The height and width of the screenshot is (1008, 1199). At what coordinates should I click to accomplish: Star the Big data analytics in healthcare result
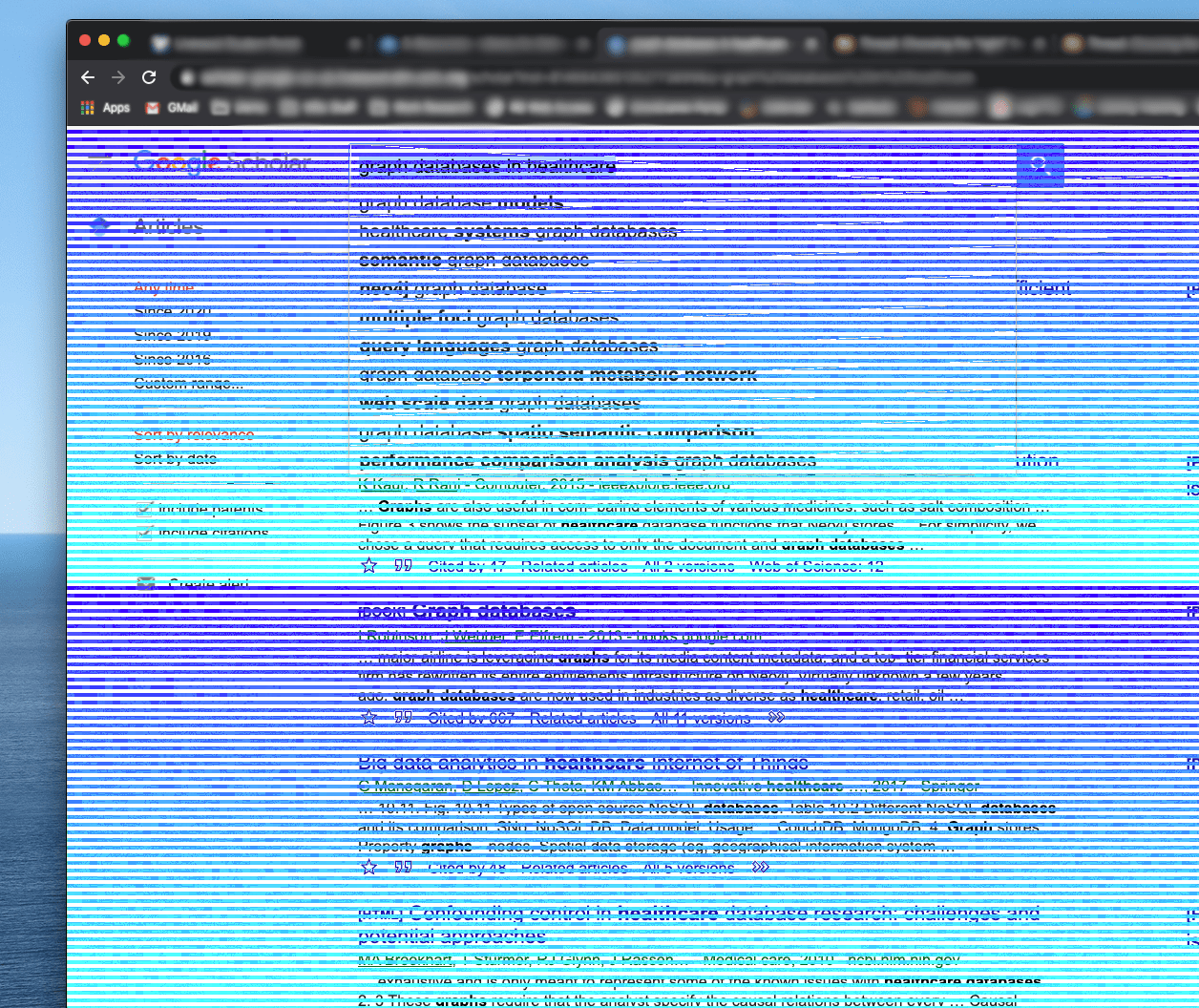coord(369,867)
